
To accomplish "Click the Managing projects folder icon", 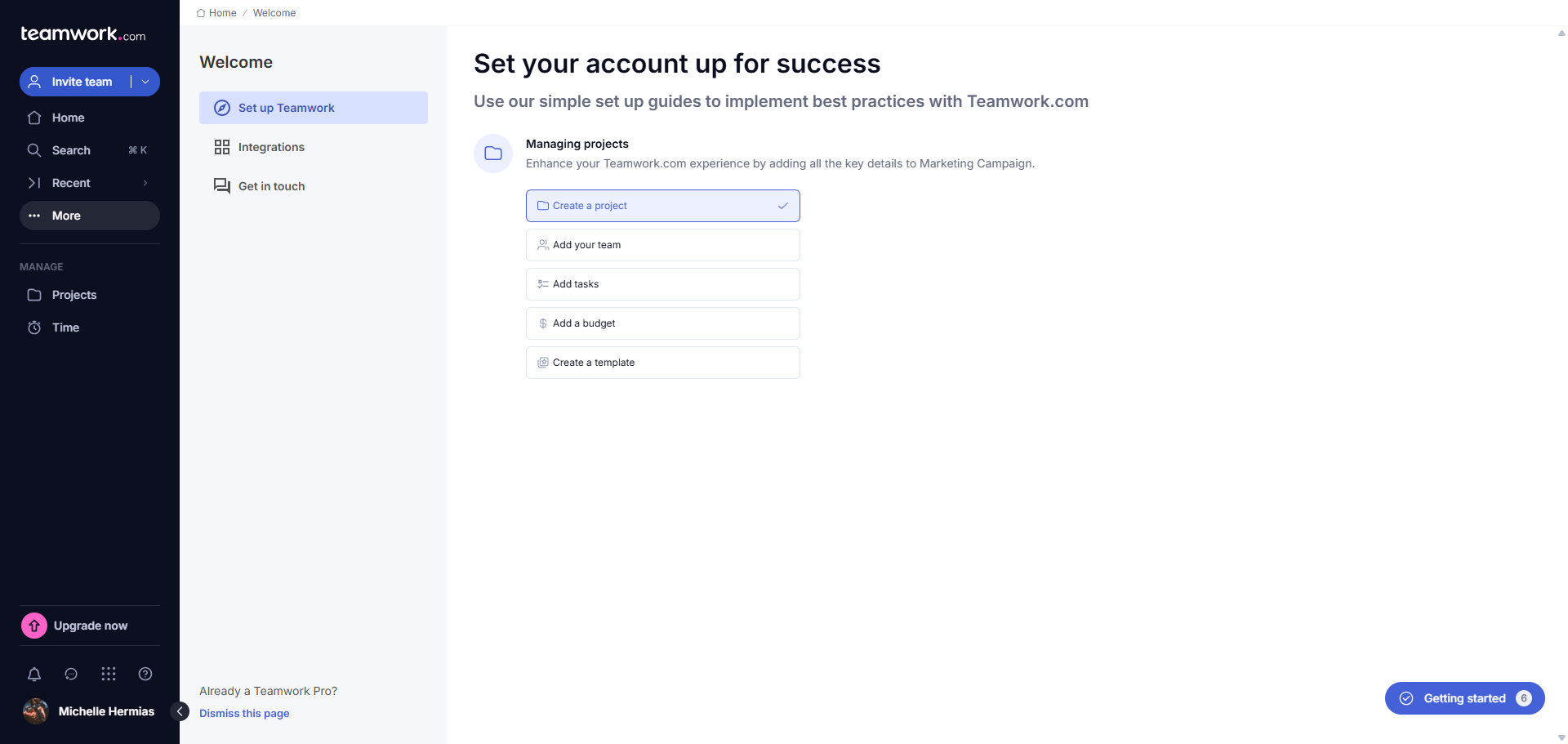I will pos(493,154).
